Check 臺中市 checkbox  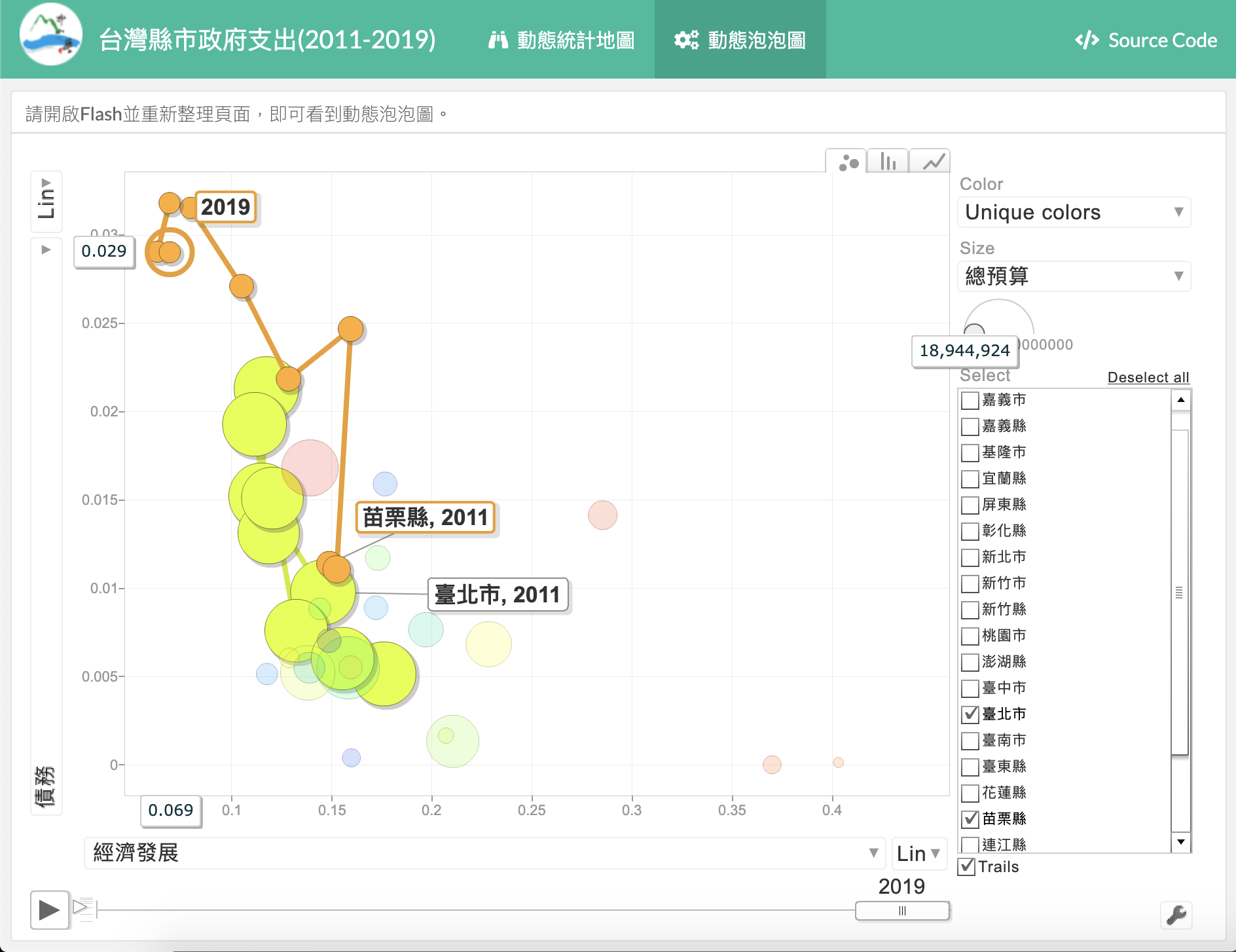click(970, 688)
